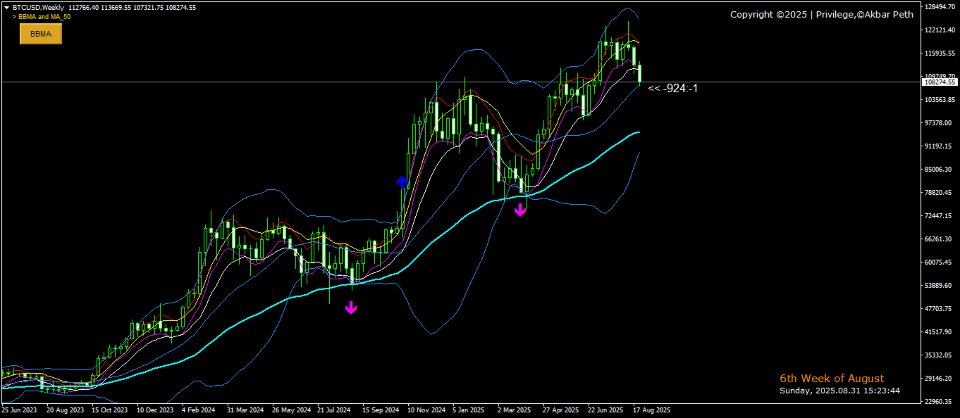960x418 pixels.
Task: Click the magenta down arrow near July 2024
Action: click(351, 307)
